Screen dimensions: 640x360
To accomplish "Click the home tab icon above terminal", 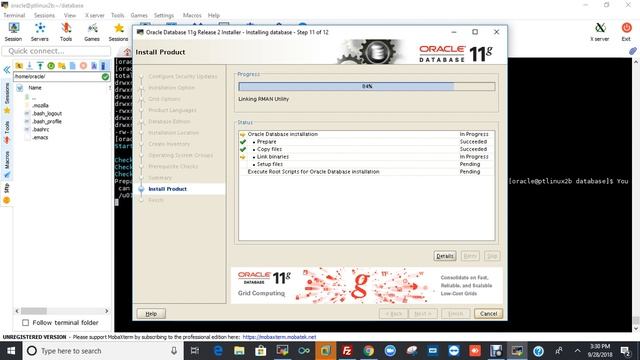I will [127, 52].
